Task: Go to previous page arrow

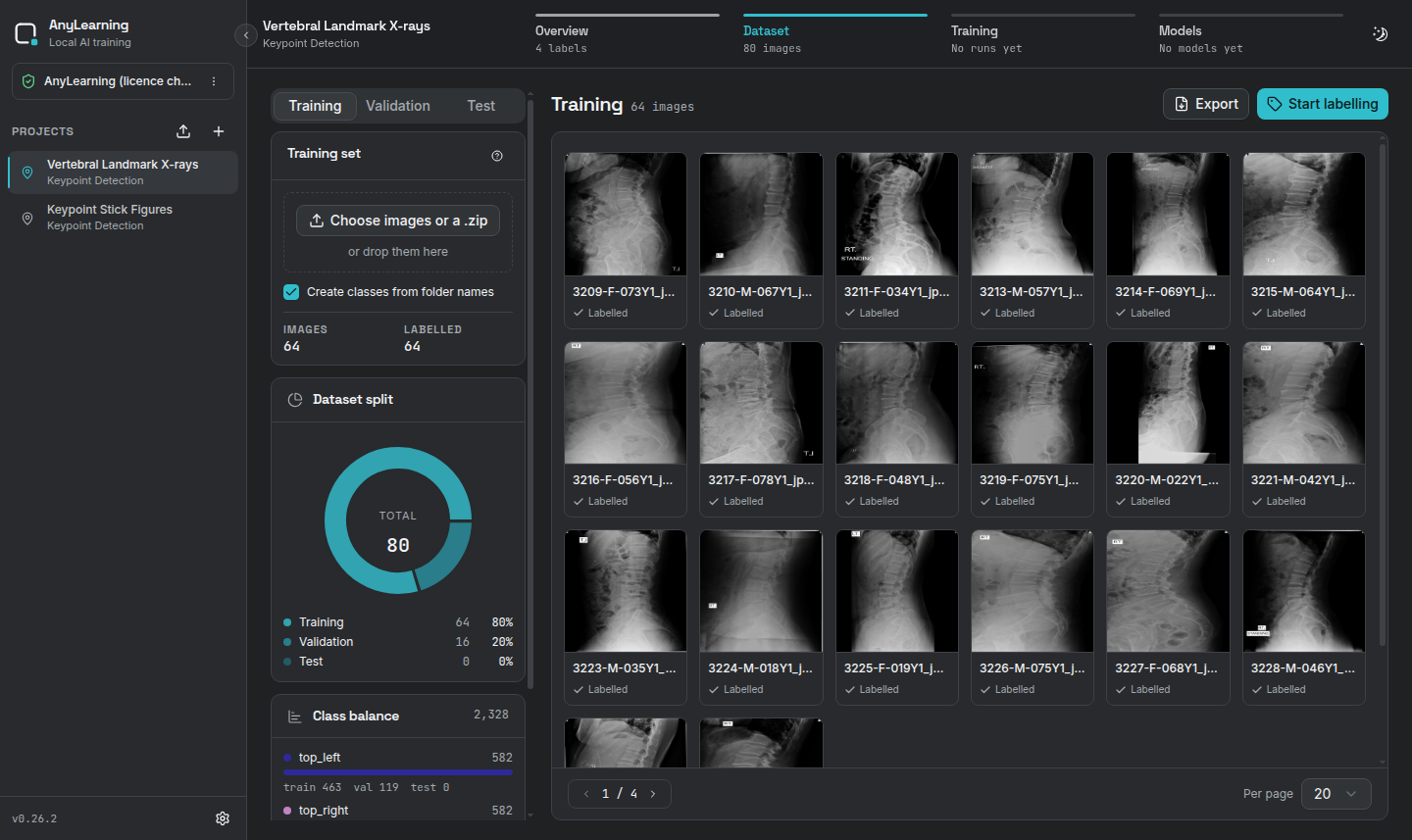Action: (586, 794)
